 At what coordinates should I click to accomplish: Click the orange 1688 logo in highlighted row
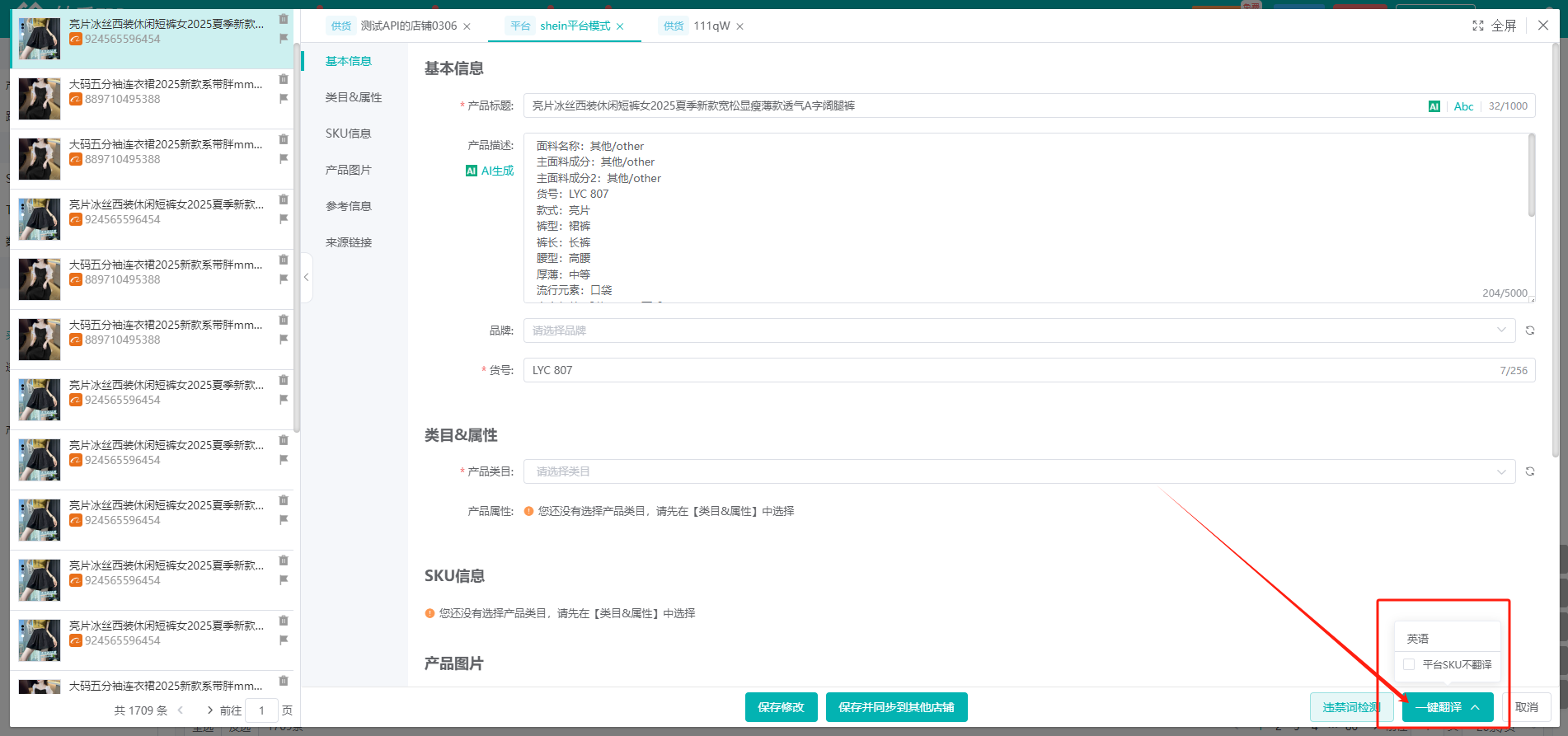(x=75, y=39)
